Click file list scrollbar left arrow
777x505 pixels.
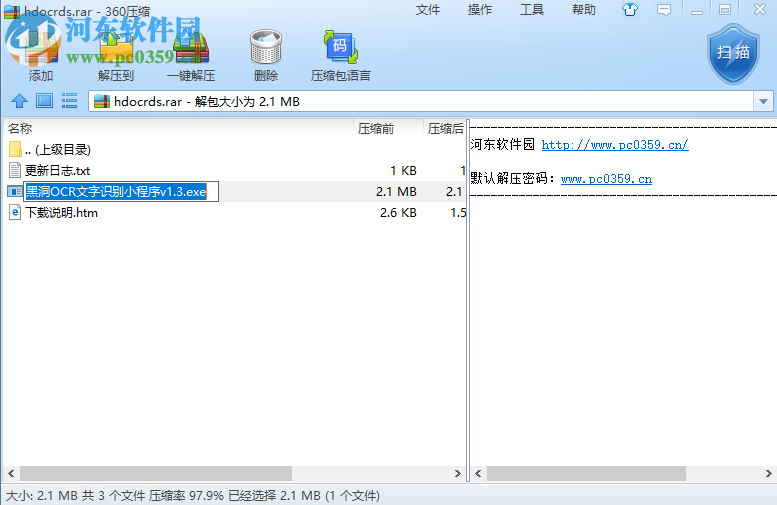11,473
